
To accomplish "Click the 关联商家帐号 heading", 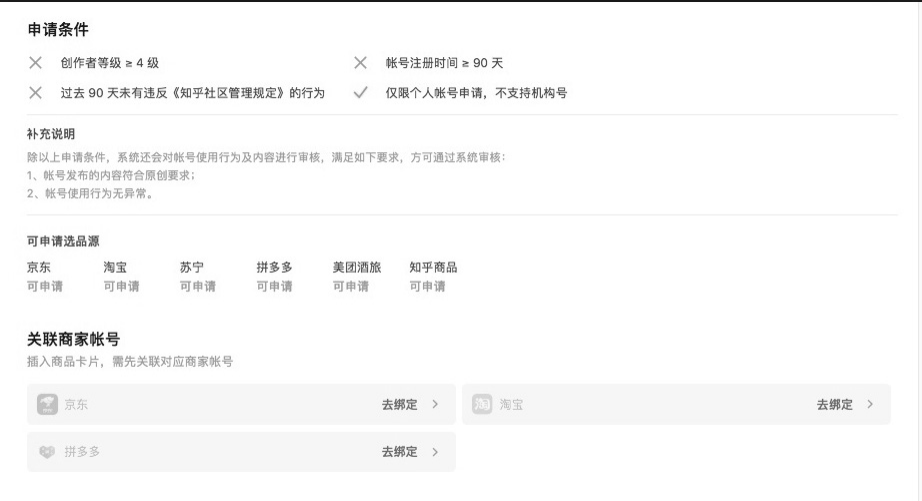I will pos(74,339).
